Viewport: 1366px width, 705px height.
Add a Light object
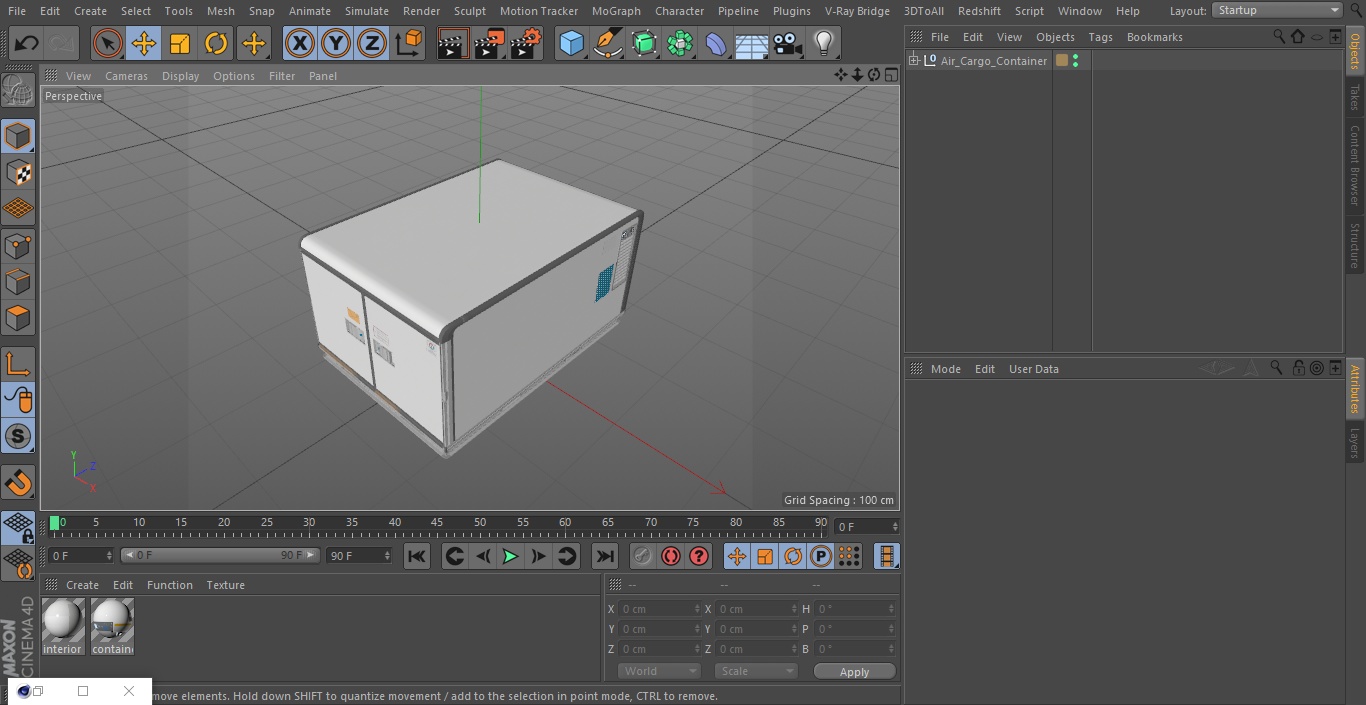[x=823, y=43]
